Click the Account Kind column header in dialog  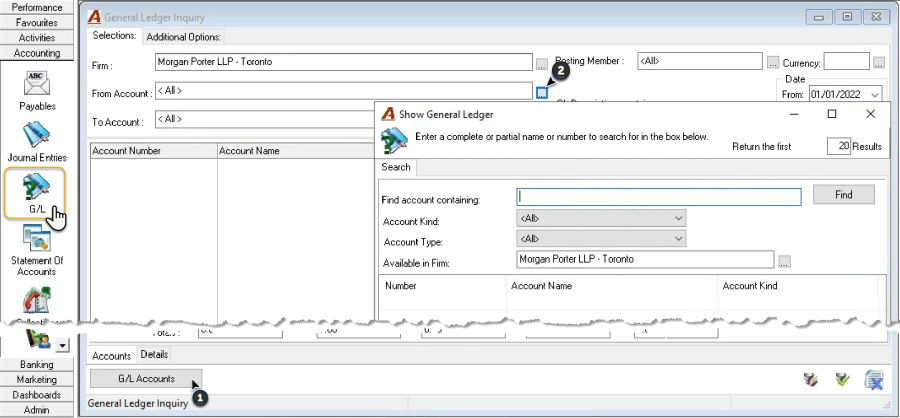coord(797,285)
